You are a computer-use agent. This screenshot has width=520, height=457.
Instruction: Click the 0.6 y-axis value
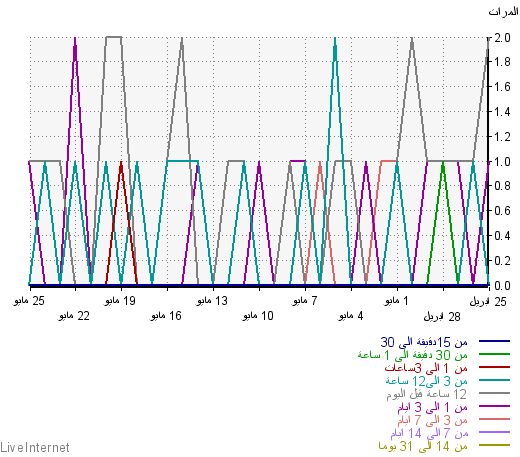tap(502, 211)
